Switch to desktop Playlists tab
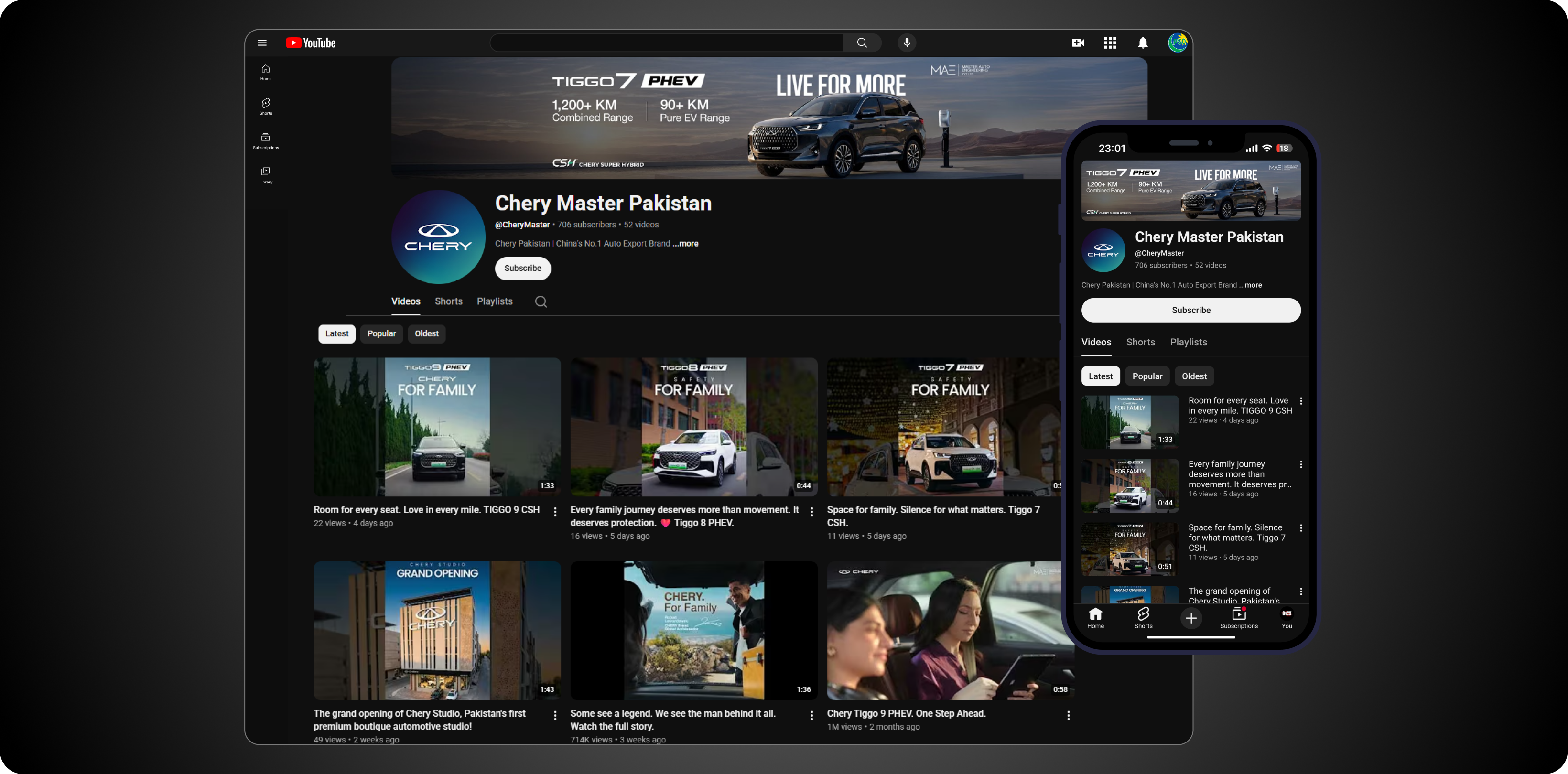The height and width of the screenshot is (774, 1568). tap(495, 302)
